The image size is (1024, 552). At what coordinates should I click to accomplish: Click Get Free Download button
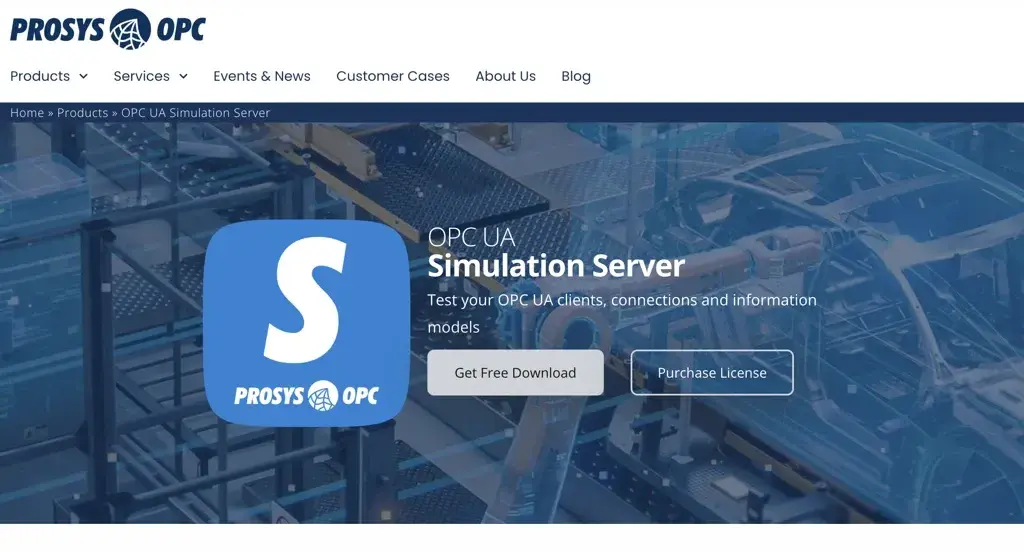coord(515,372)
